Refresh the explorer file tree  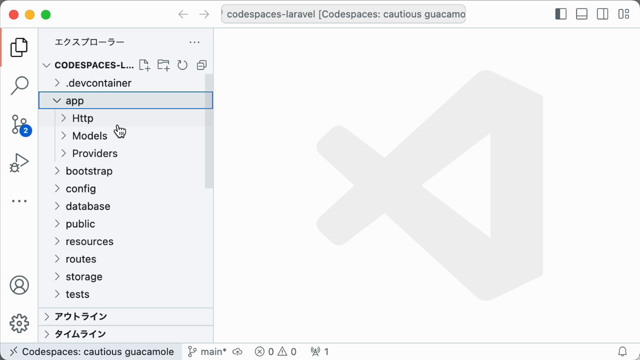pyautogui.click(x=182, y=65)
